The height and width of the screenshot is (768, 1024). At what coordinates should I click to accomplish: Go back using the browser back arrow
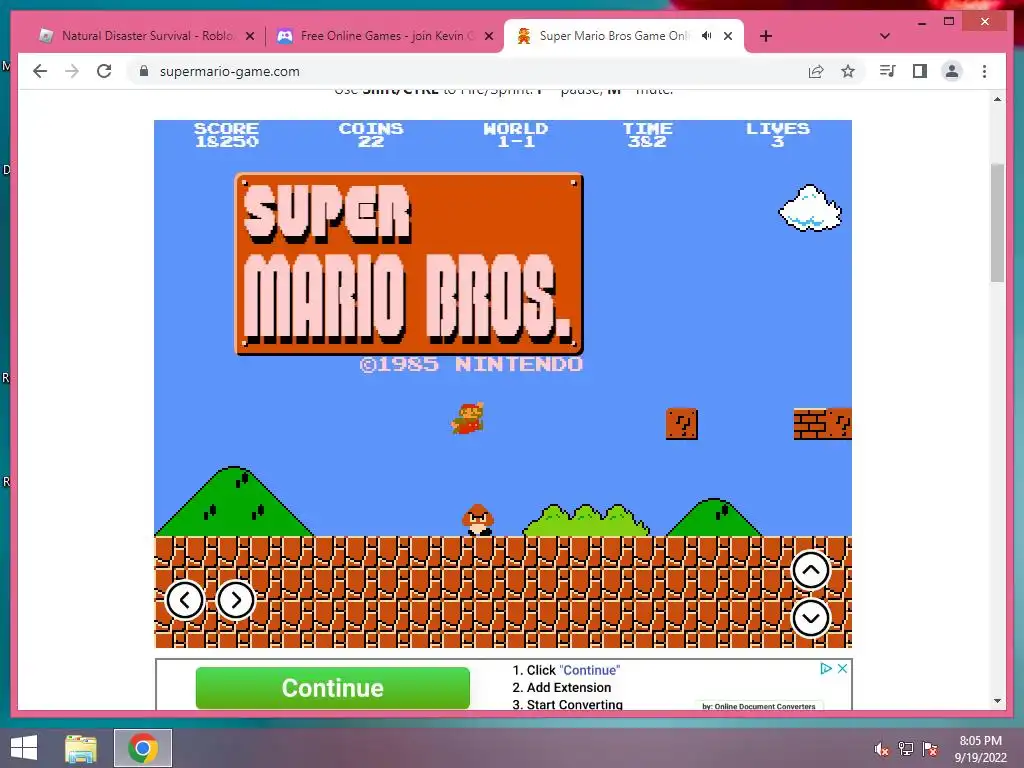tap(40, 71)
